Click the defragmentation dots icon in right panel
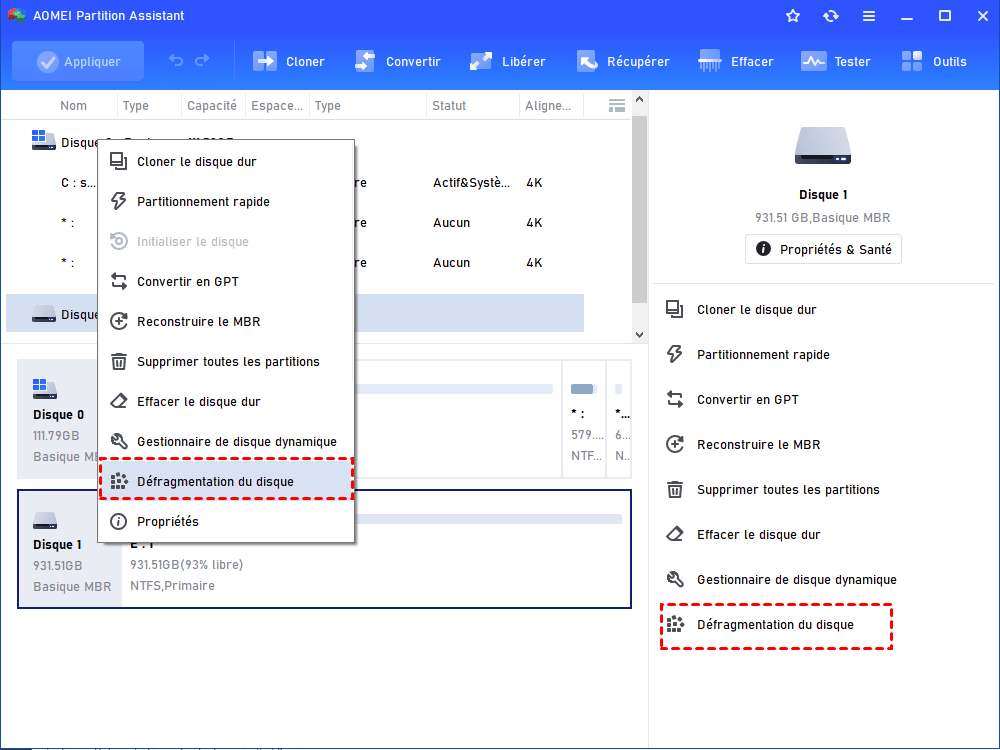This screenshot has height=750, width=1000. tap(675, 624)
